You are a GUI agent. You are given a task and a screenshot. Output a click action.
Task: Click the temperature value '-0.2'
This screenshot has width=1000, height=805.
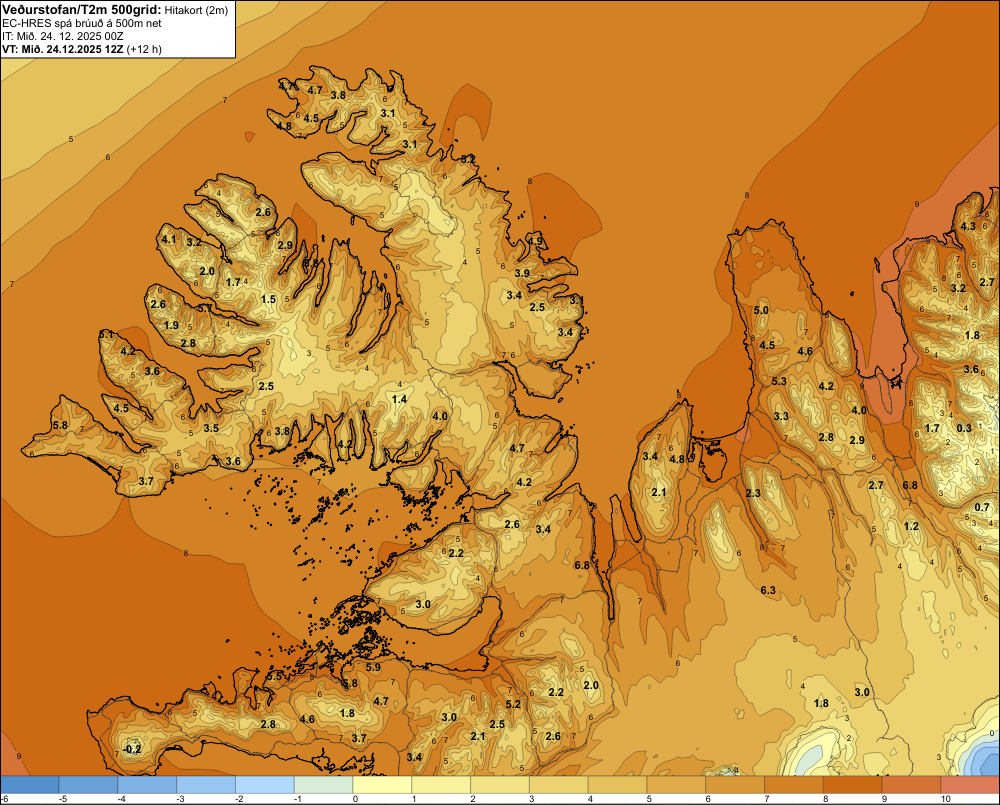(133, 749)
